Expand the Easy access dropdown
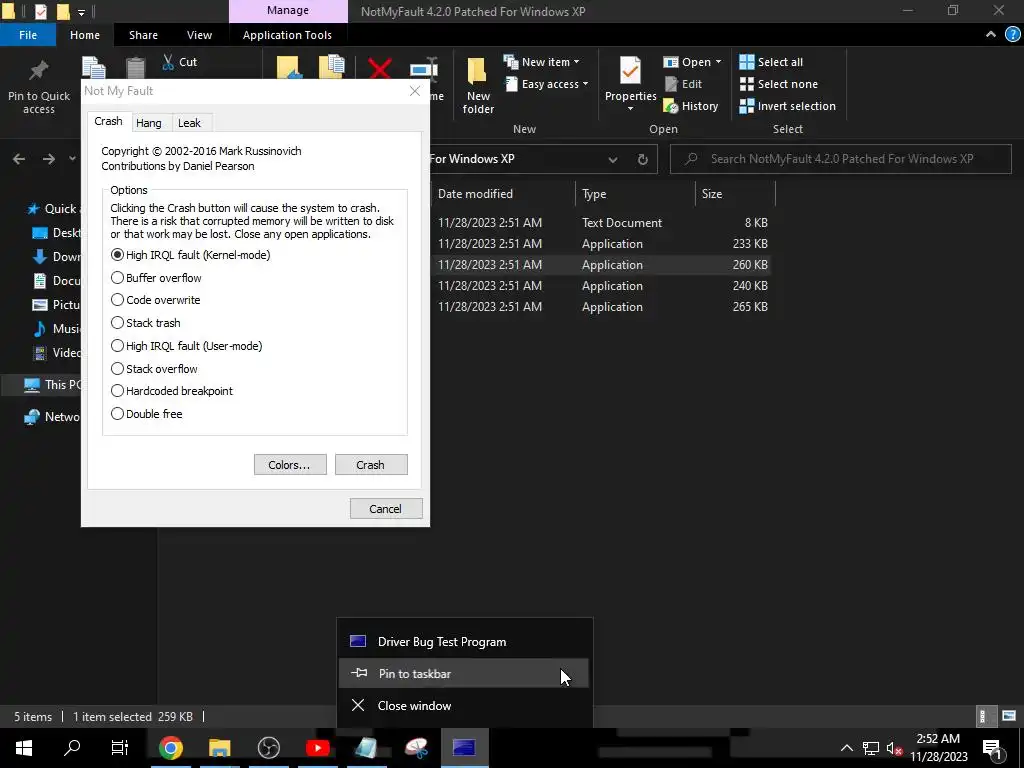 (x=547, y=84)
